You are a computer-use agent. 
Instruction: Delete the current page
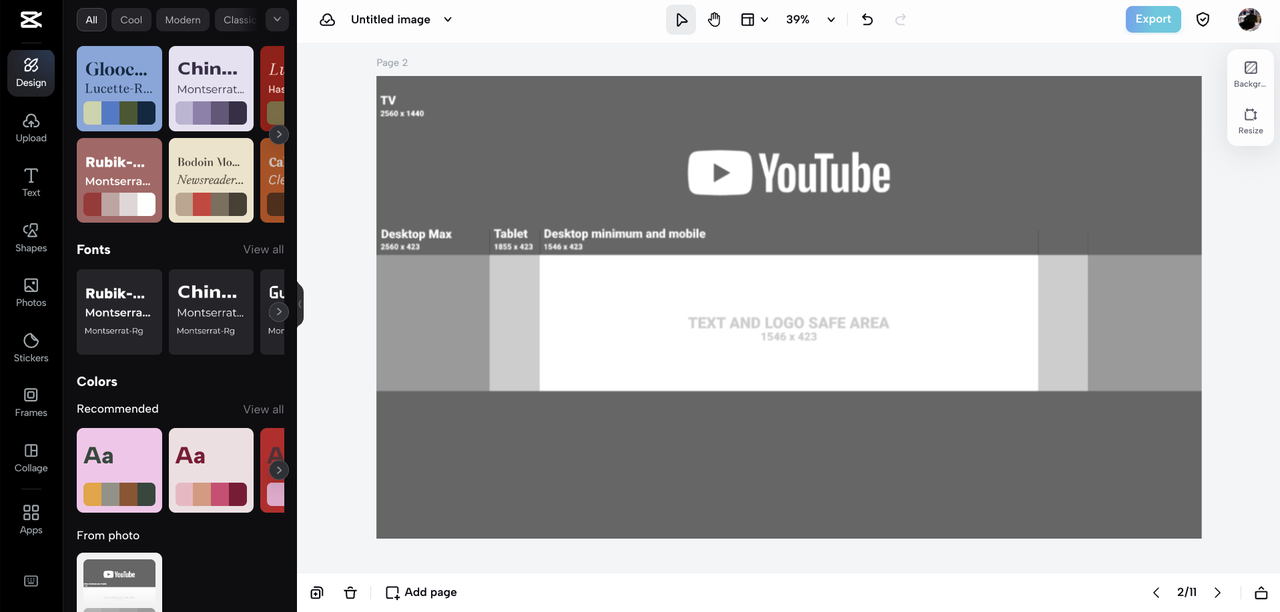coord(350,592)
